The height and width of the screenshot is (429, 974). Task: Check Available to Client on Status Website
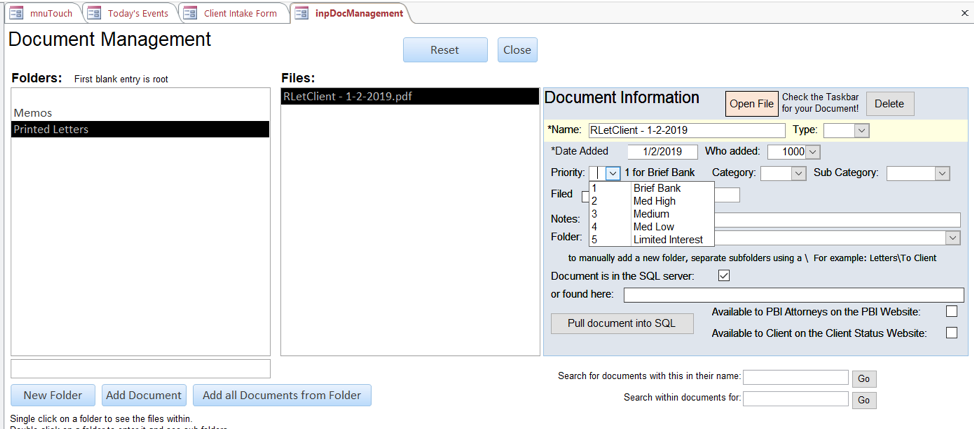(951, 333)
